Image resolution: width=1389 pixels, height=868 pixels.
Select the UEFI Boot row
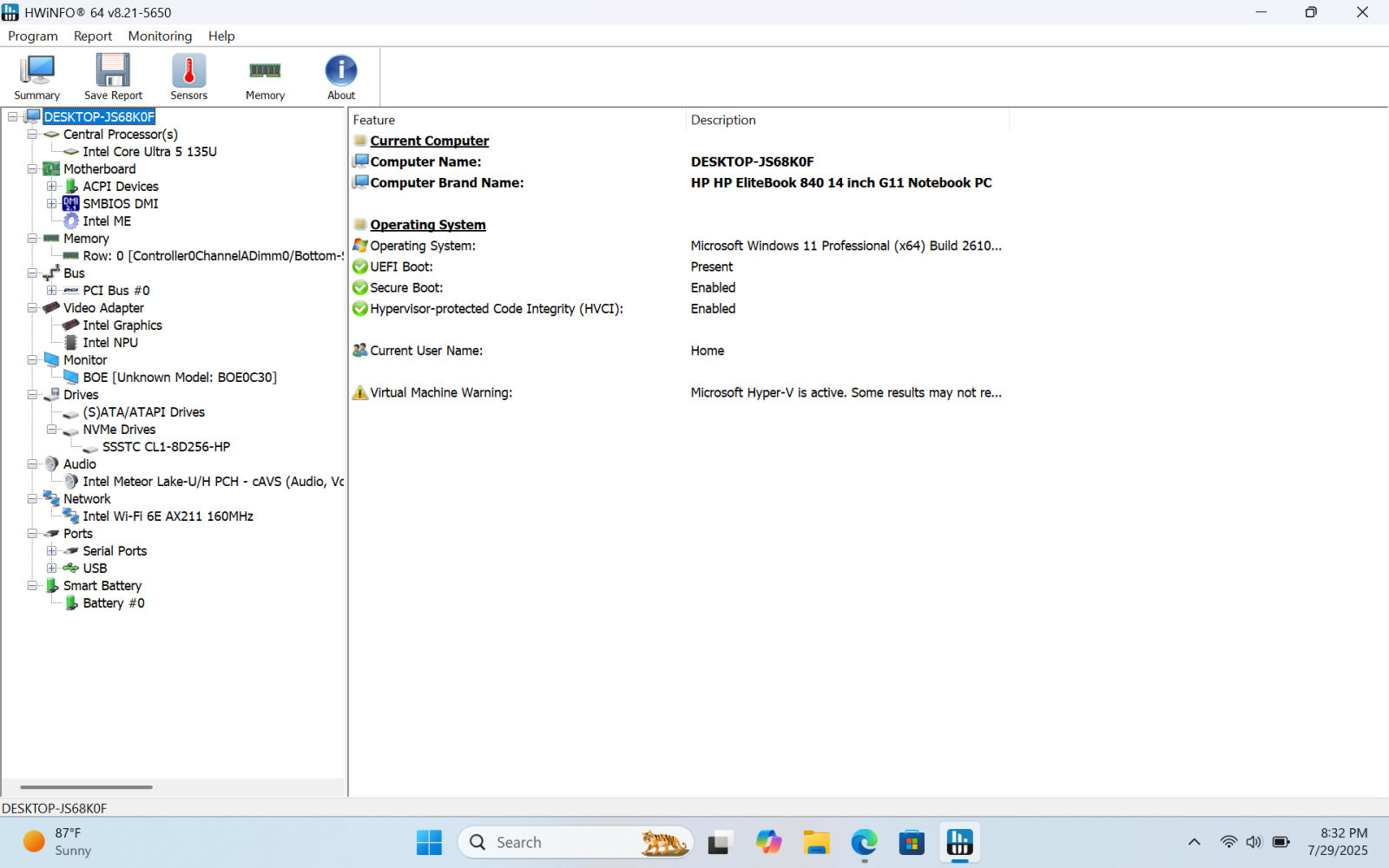[680, 266]
